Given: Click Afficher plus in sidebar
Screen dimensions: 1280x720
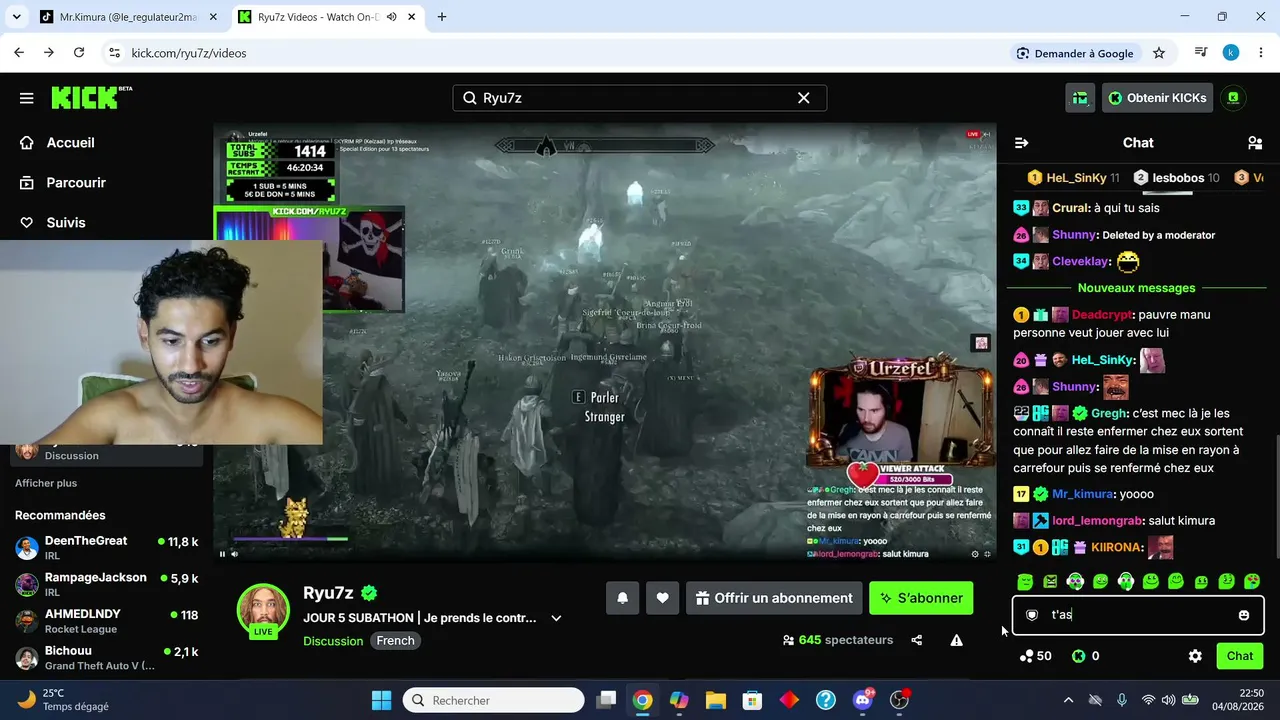Looking at the screenshot, I should (46, 483).
